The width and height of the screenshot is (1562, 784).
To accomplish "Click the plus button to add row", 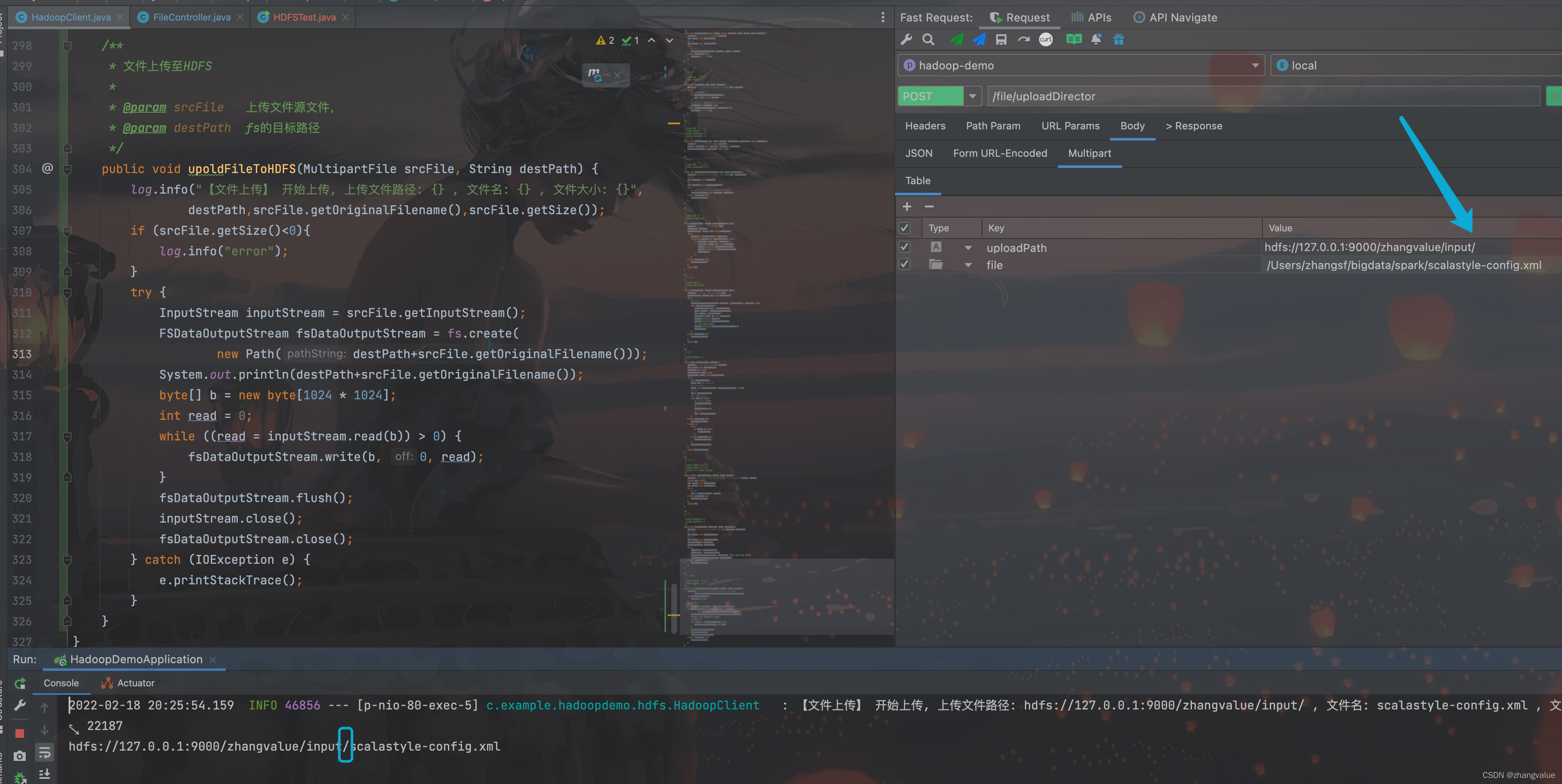I will (x=907, y=206).
